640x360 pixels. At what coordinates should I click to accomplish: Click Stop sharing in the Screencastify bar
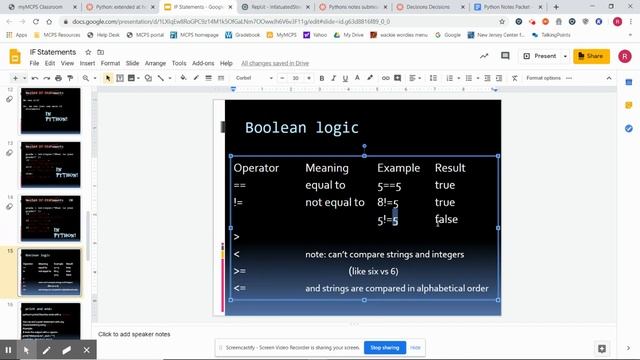[x=384, y=348]
